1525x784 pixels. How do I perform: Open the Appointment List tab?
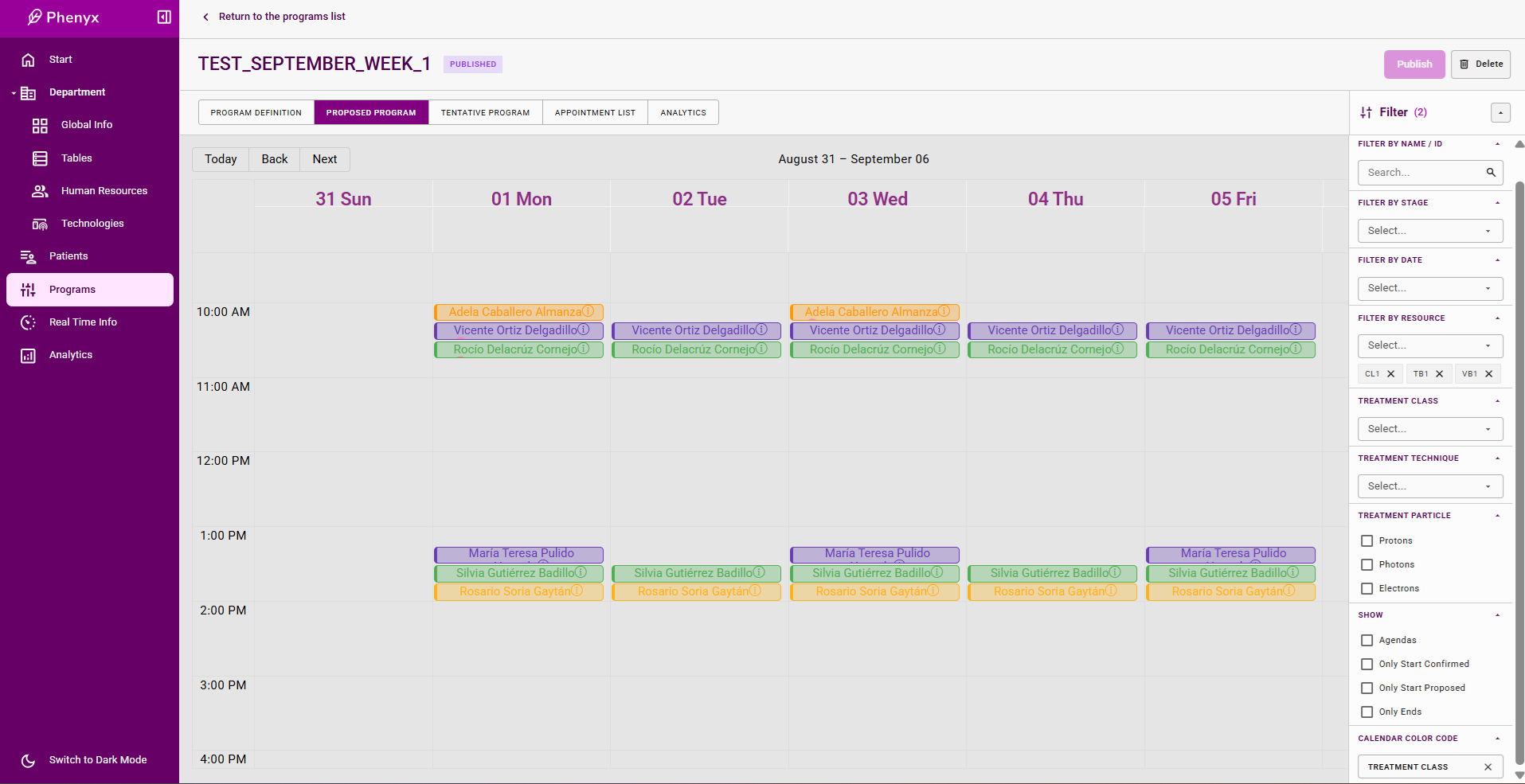tap(595, 113)
